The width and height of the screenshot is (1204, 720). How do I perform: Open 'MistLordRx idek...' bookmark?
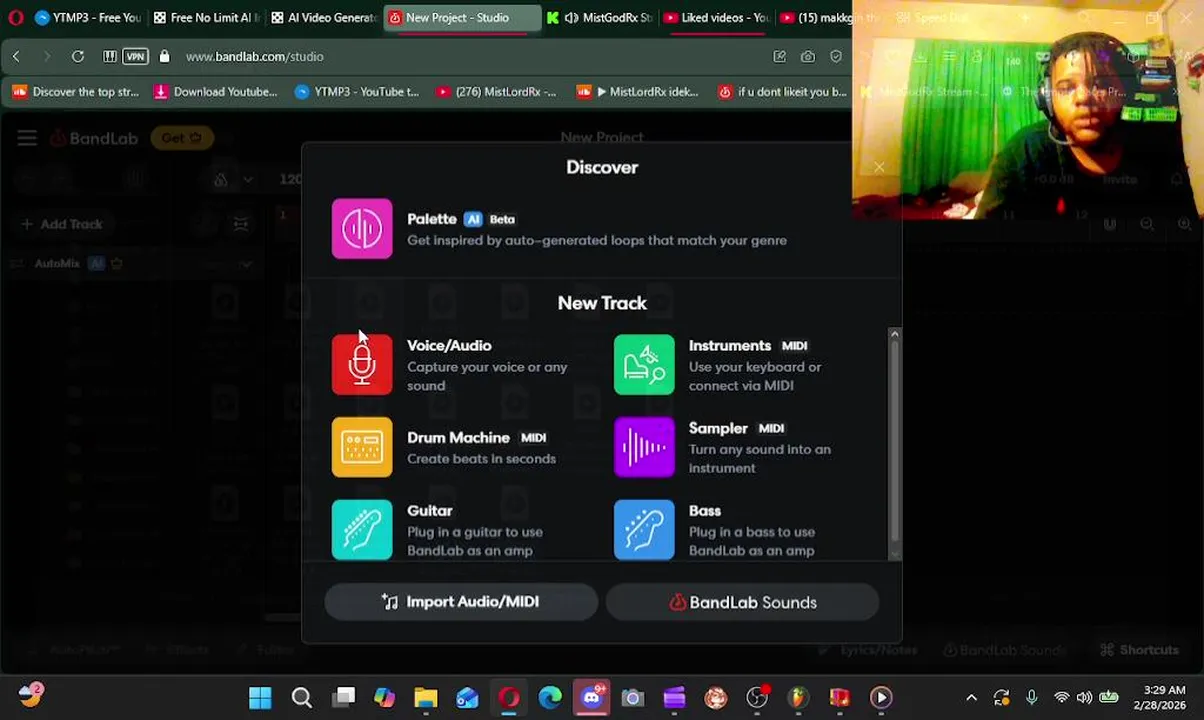637,92
